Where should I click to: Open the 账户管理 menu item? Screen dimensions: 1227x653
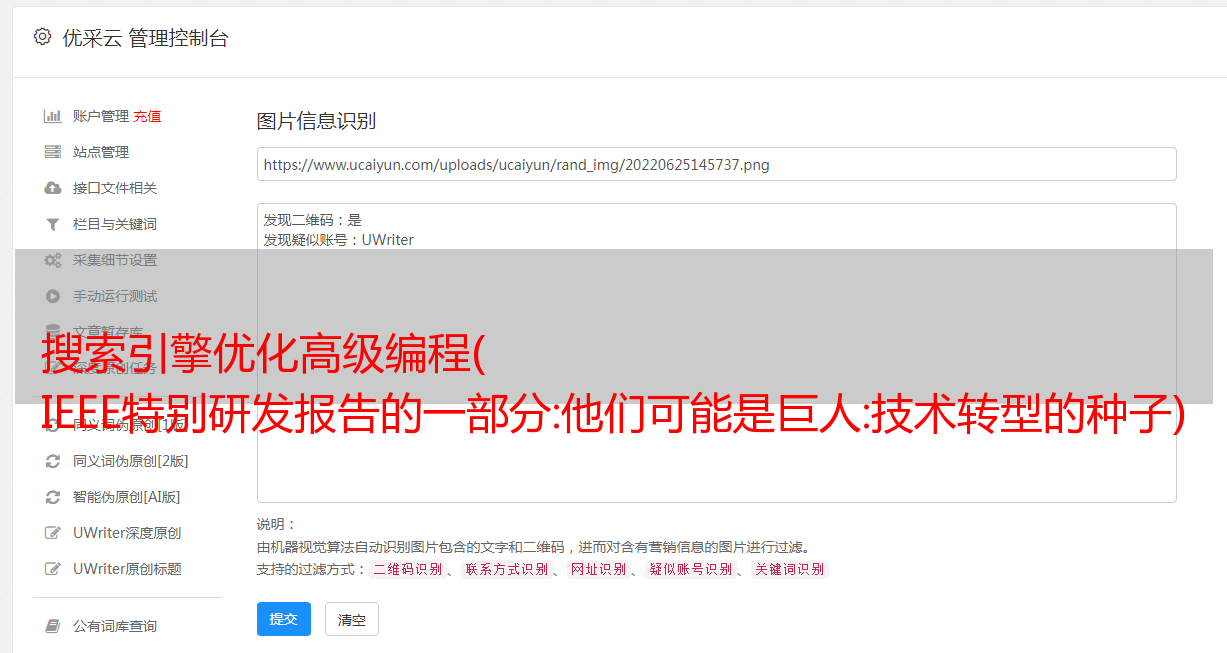[101, 116]
